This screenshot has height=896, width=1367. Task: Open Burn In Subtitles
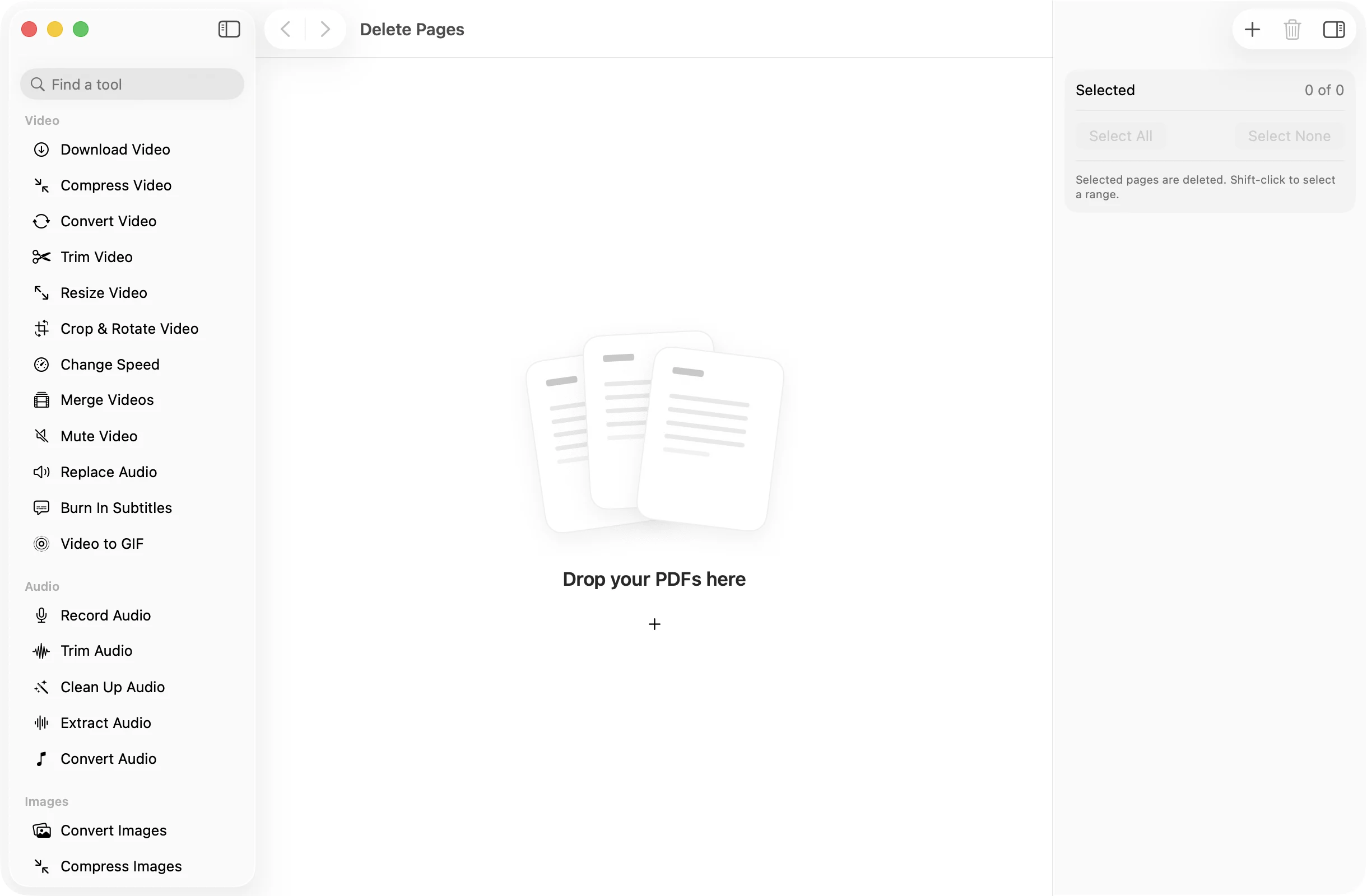point(132,508)
